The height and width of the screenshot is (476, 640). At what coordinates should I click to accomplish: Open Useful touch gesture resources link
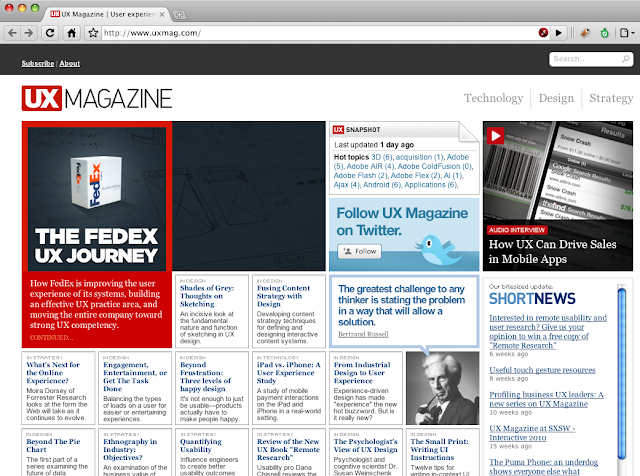542,370
